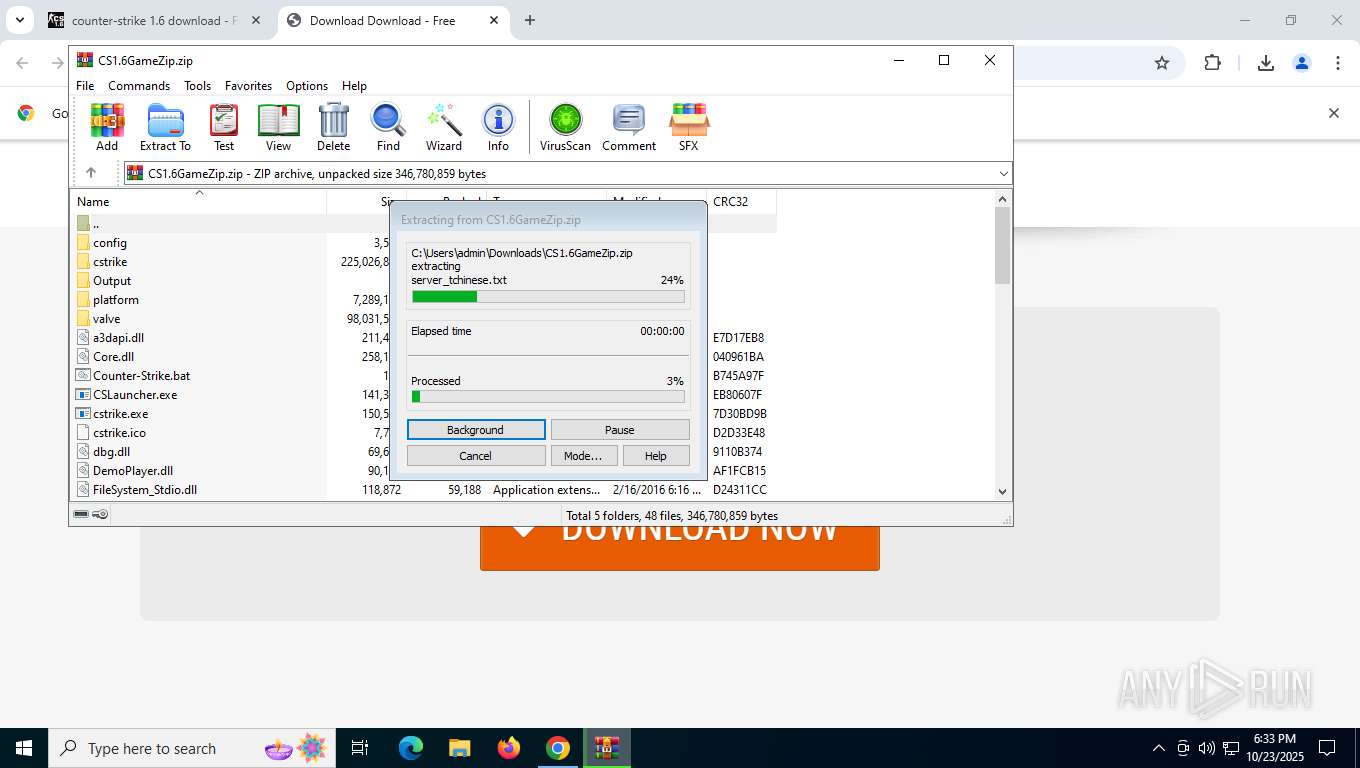Click the file extraction progress bar

548,296
